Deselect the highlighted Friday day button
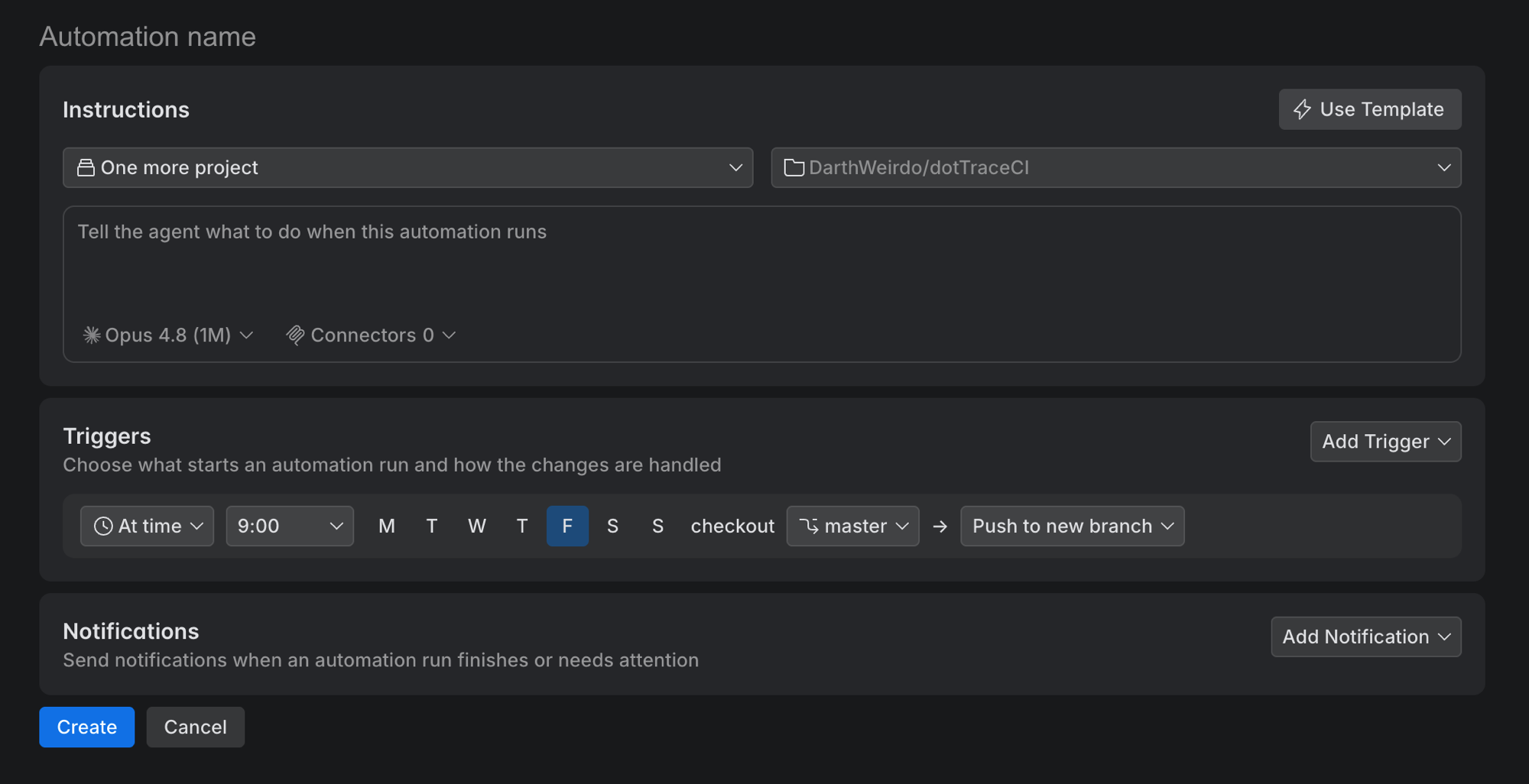This screenshot has height=784, width=1529. point(567,526)
